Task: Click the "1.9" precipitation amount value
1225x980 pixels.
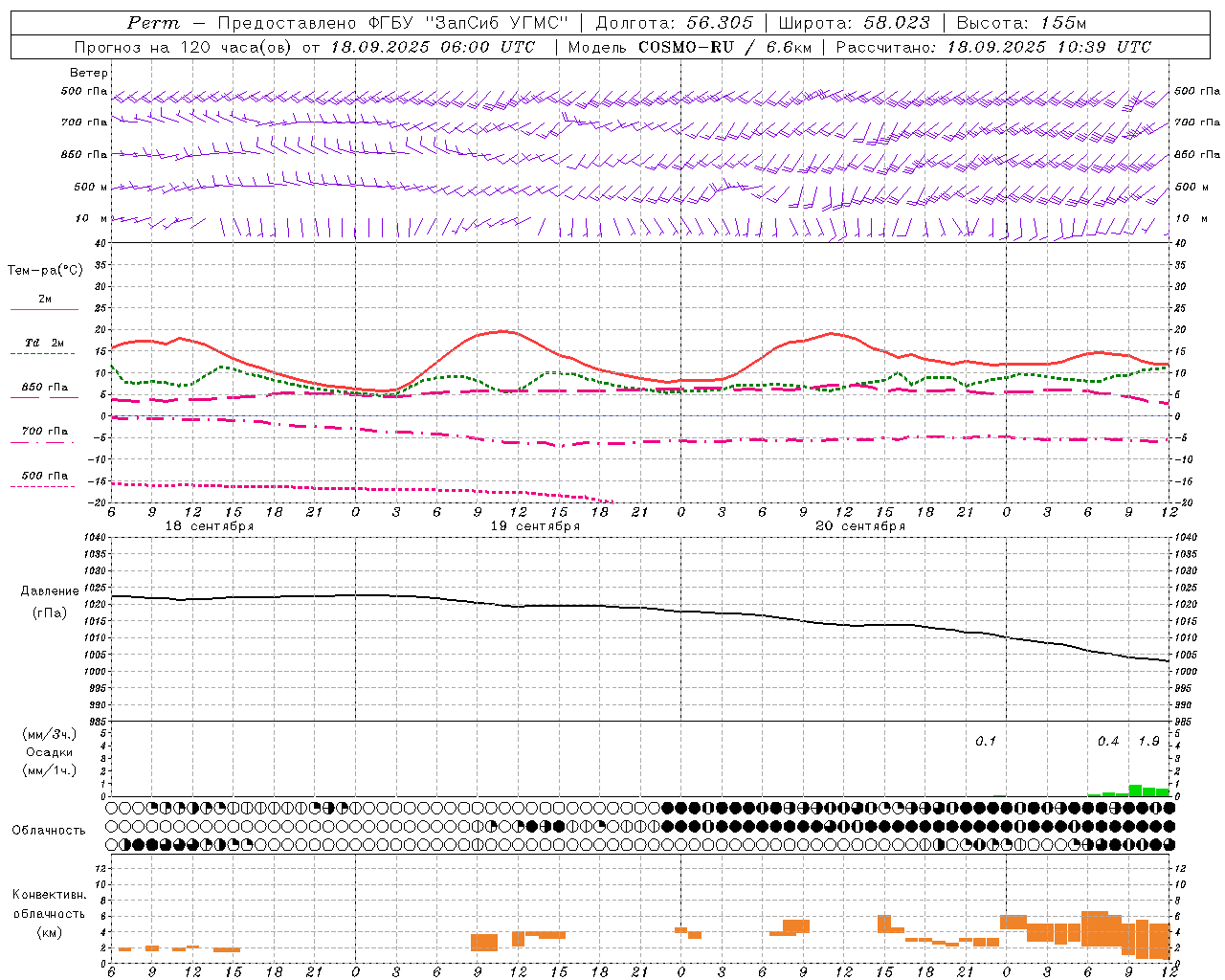Action: pos(1148,742)
